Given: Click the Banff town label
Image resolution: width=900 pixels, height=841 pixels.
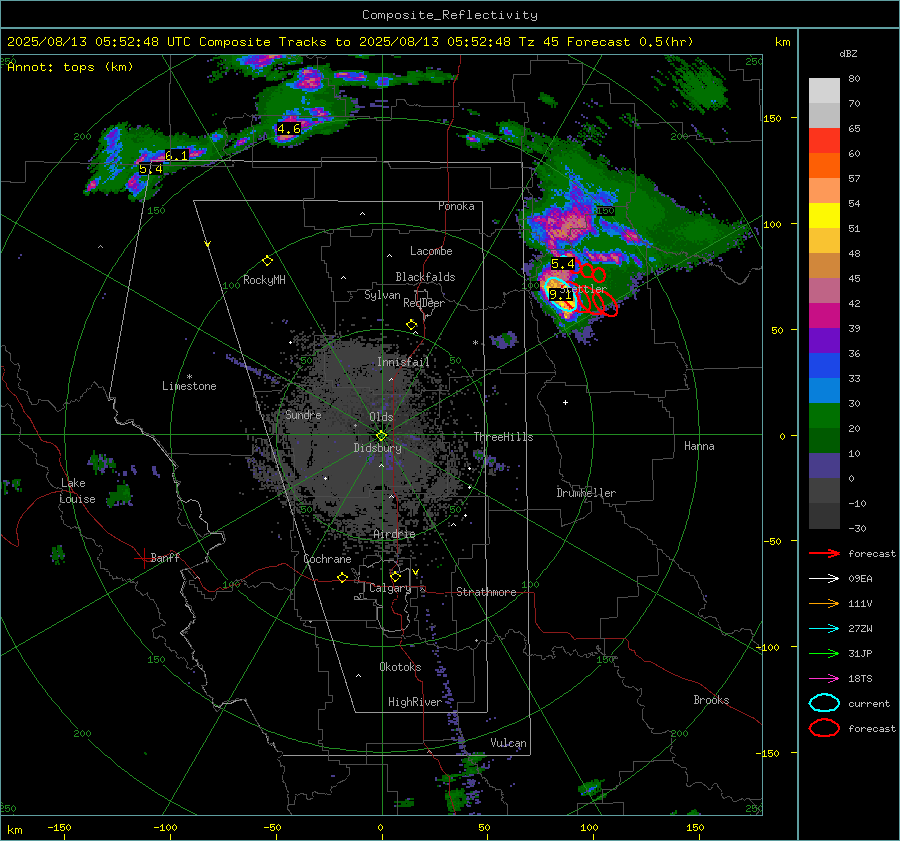Looking at the screenshot, I should [x=165, y=558].
